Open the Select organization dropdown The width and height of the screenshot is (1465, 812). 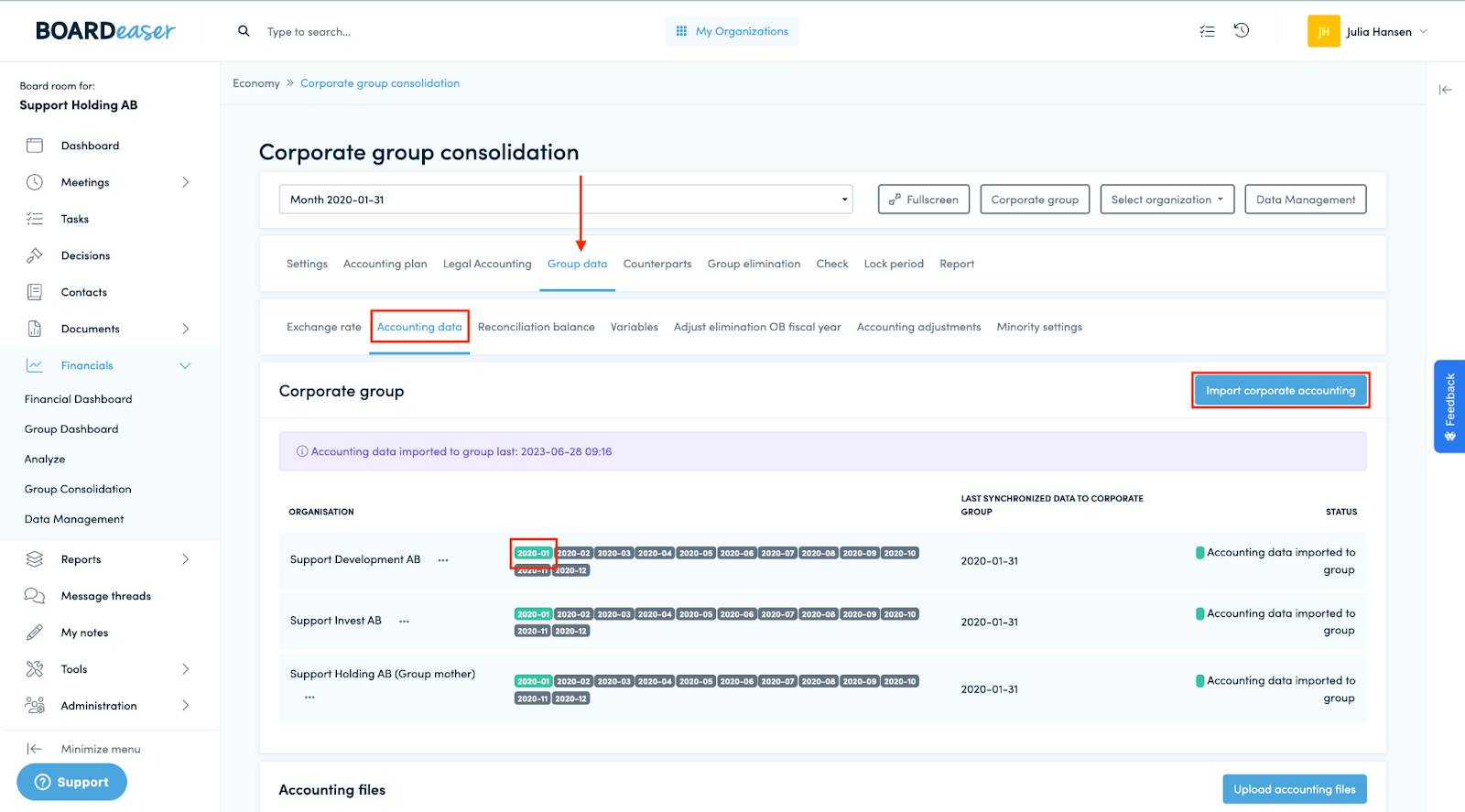pos(1167,200)
